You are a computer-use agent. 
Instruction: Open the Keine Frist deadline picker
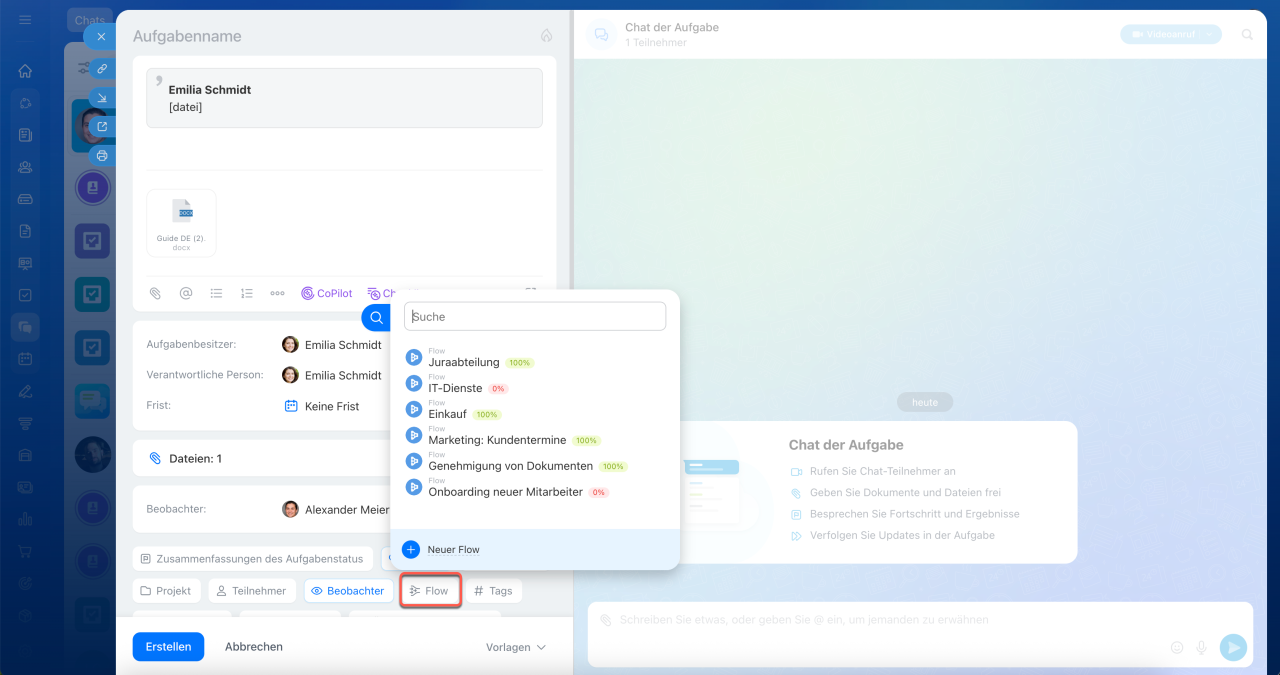pos(331,406)
